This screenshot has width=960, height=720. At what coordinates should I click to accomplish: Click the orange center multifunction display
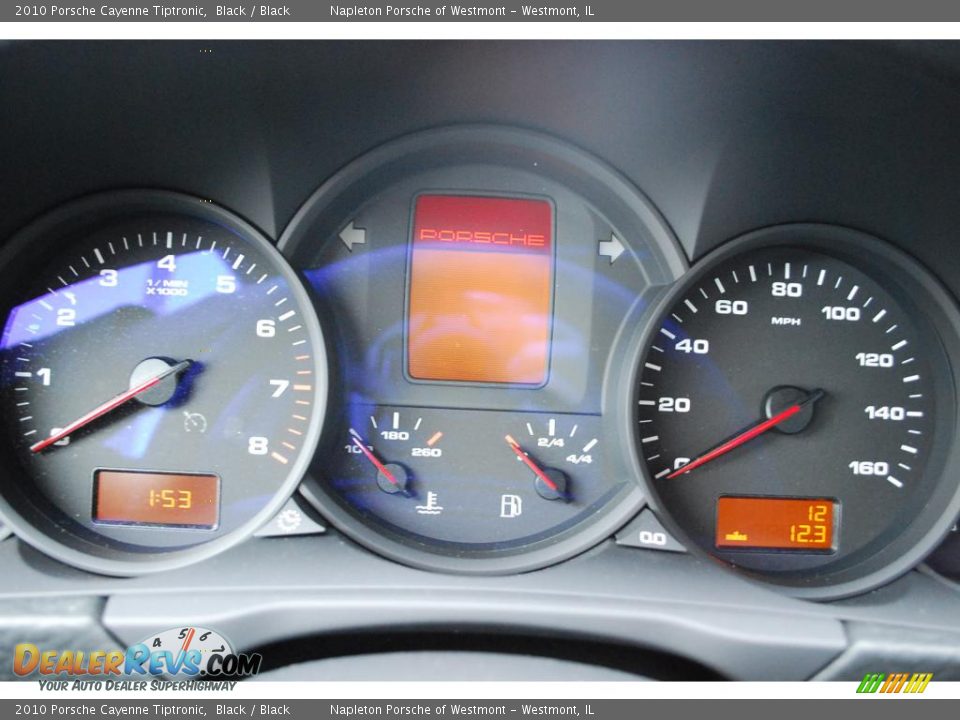[x=480, y=290]
